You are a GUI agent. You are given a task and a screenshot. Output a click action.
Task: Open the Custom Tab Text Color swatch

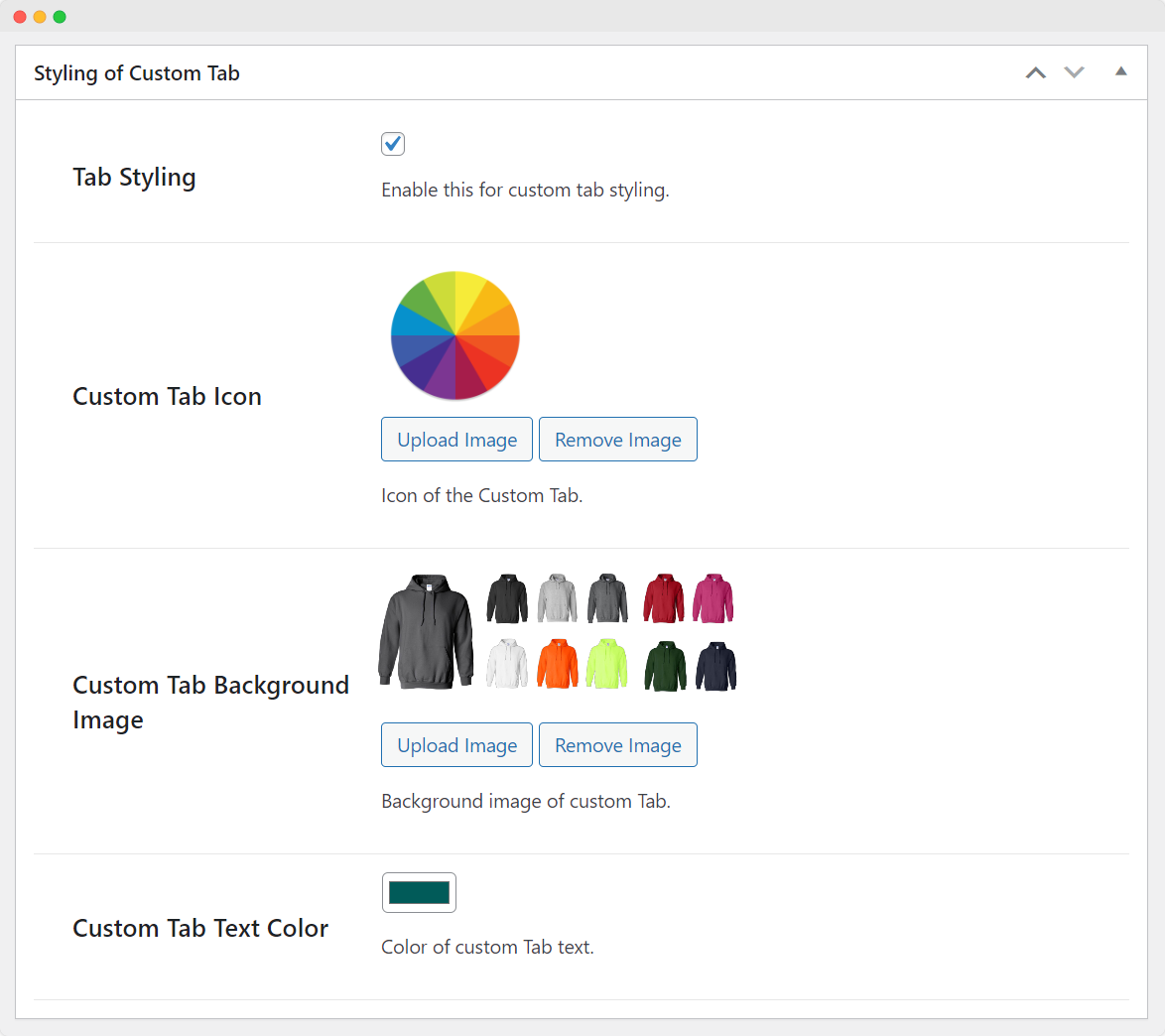pos(419,893)
